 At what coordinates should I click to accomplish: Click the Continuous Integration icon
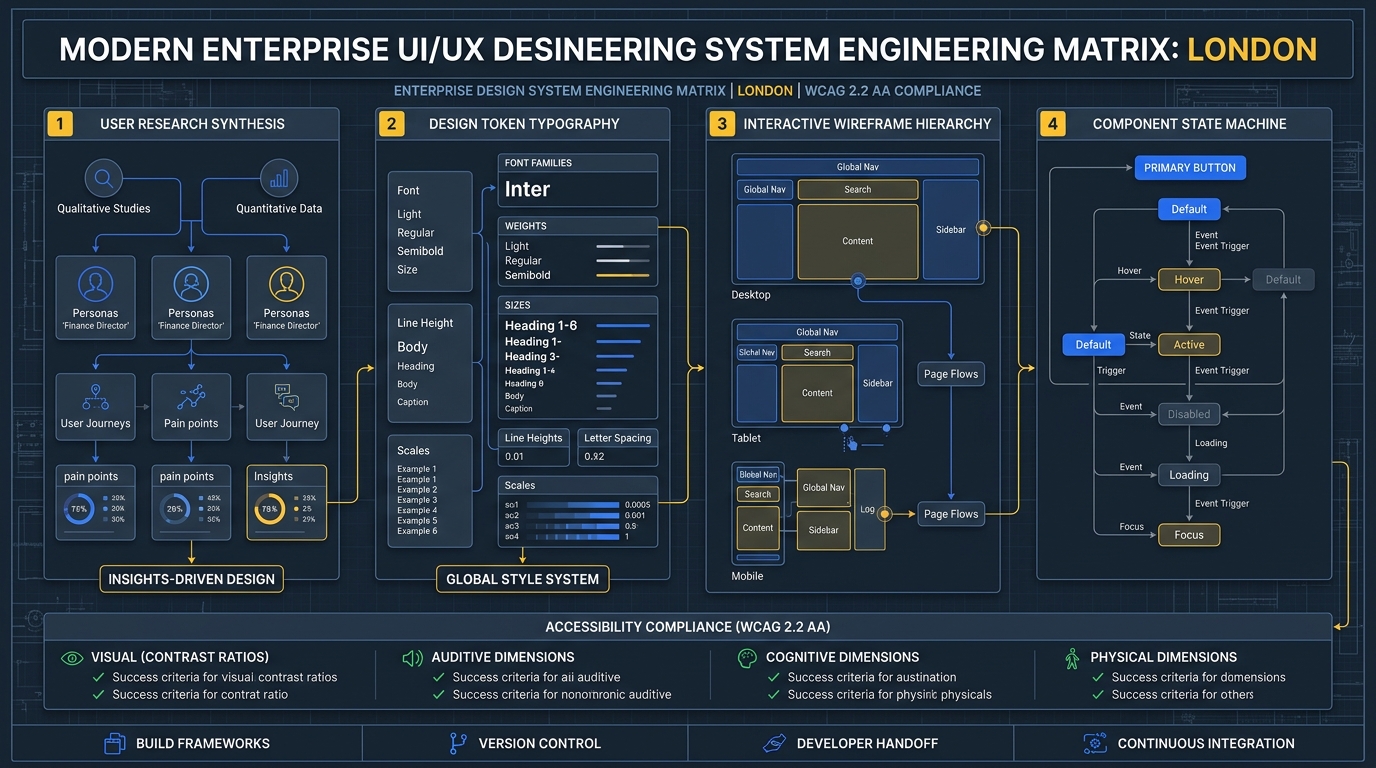click(1095, 743)
